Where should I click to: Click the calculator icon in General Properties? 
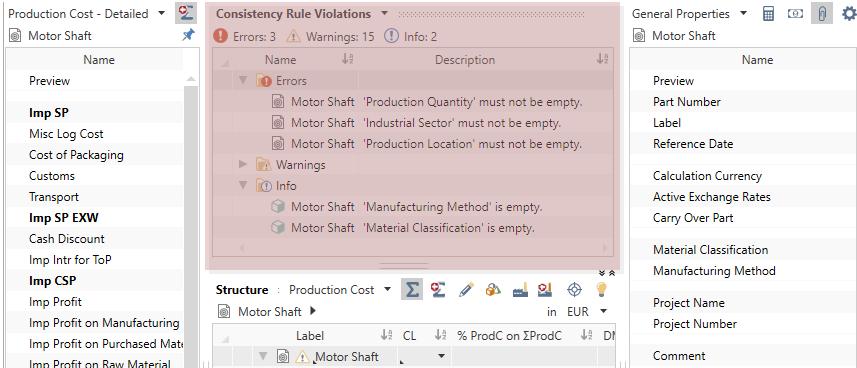[x=768, y=14]
